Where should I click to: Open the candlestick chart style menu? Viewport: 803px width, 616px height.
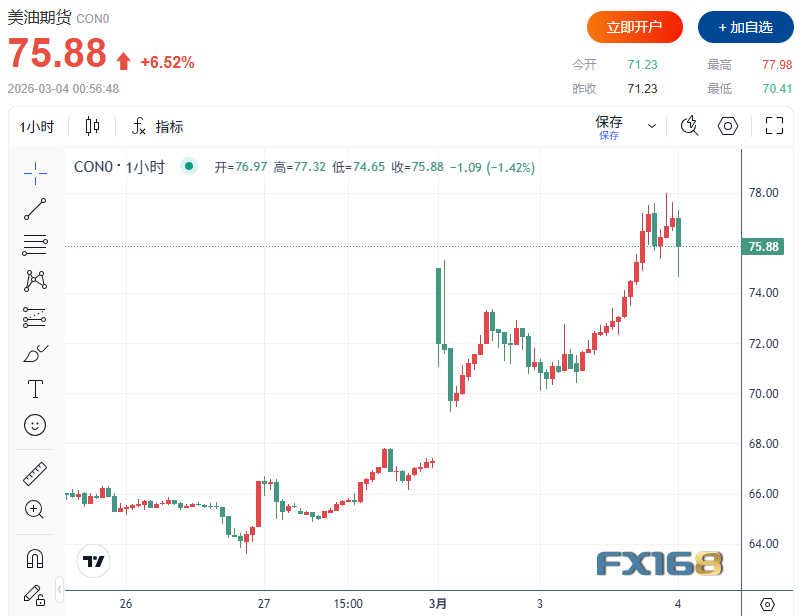[x=93, y=127]
